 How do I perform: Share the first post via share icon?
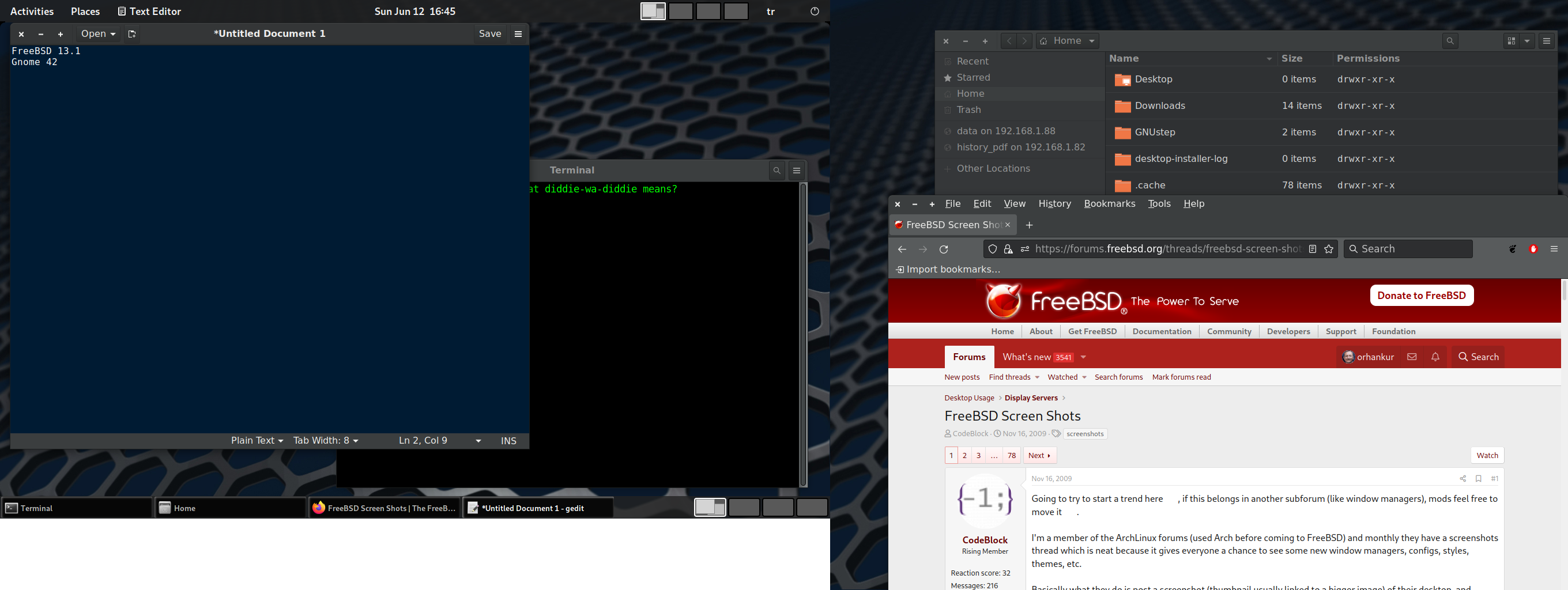click(1463, 479)
